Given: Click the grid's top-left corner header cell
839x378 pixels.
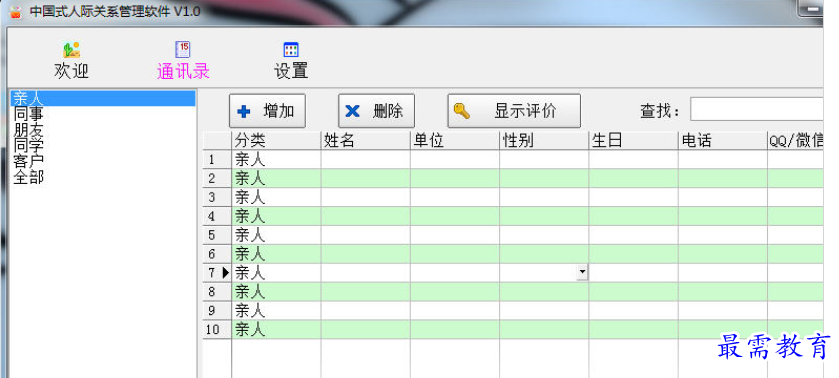Looking at the screenshot, I should coord(217,140).
